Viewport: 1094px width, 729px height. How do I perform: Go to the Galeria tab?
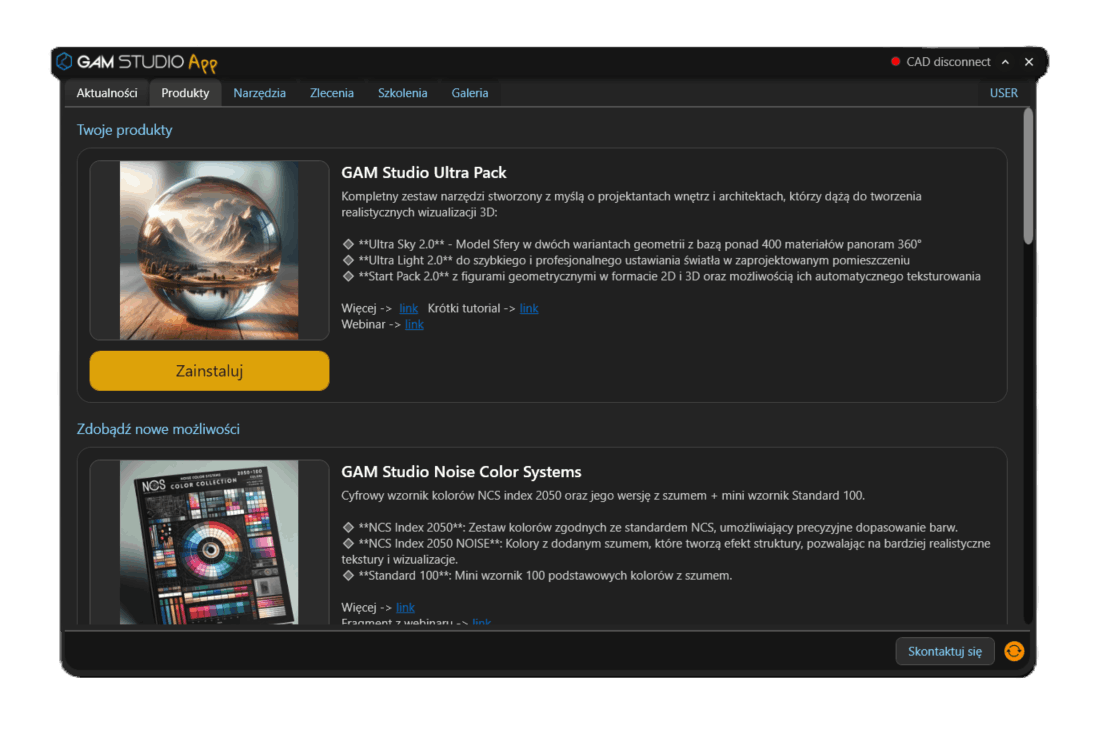coord(469,92)
